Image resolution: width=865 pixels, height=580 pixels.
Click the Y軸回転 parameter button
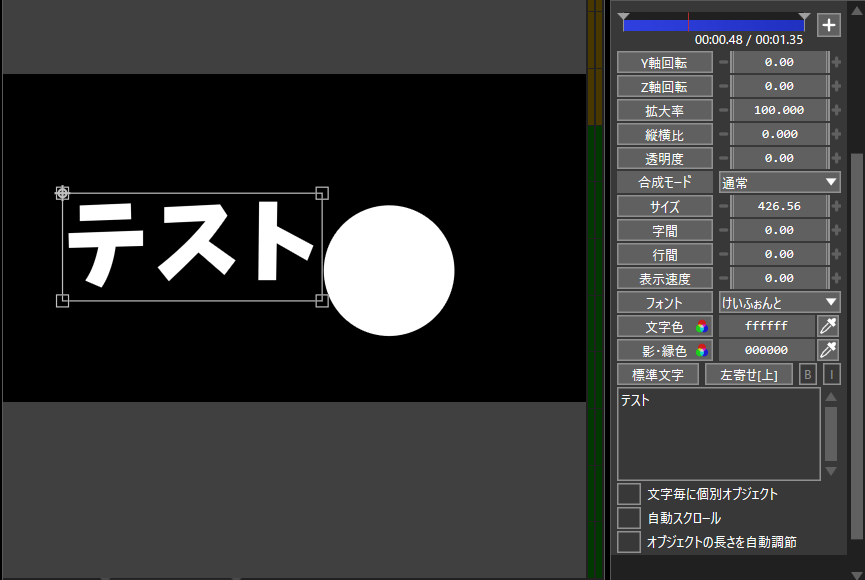663,62
